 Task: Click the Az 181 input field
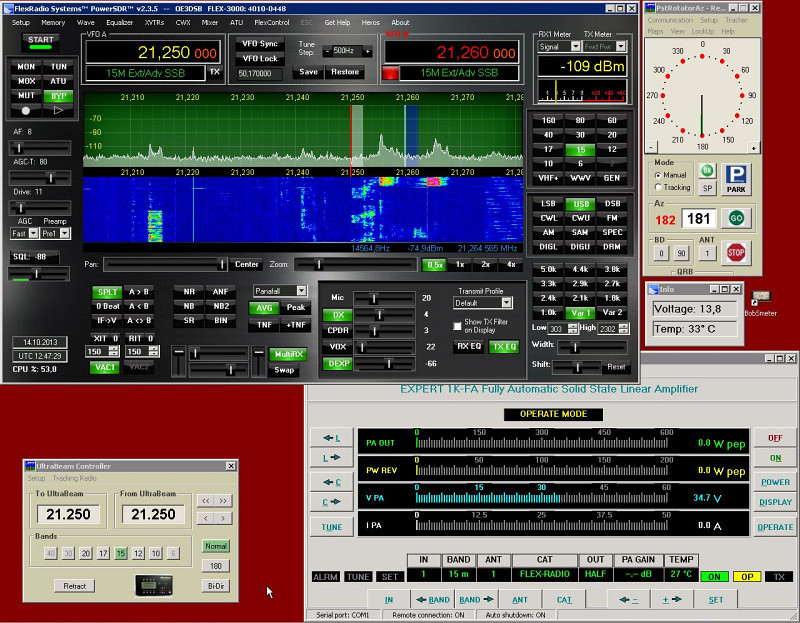click(698, 219)
